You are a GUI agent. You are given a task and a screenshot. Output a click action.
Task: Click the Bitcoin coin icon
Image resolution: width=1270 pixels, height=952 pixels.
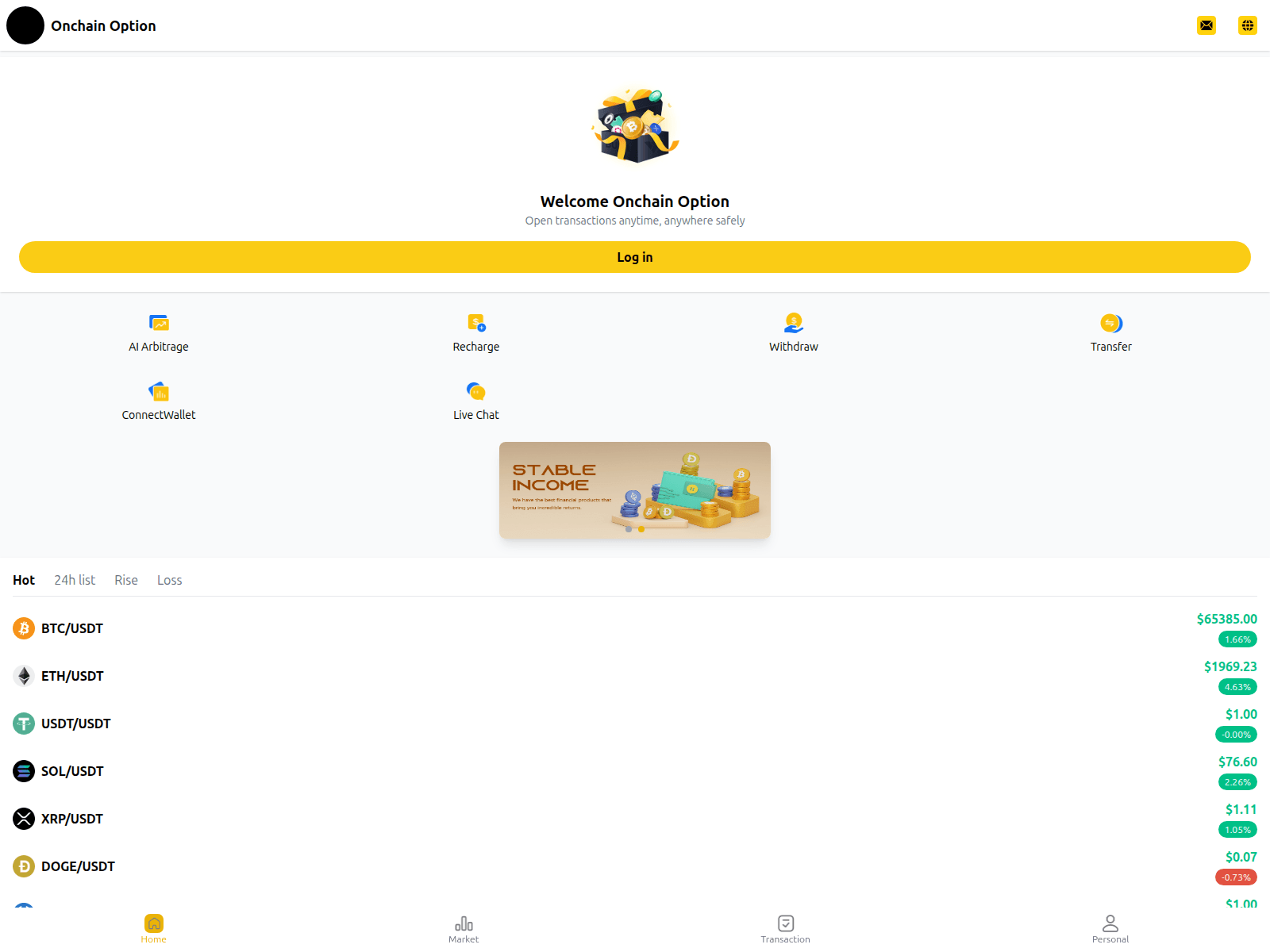[x=24, y=628]
